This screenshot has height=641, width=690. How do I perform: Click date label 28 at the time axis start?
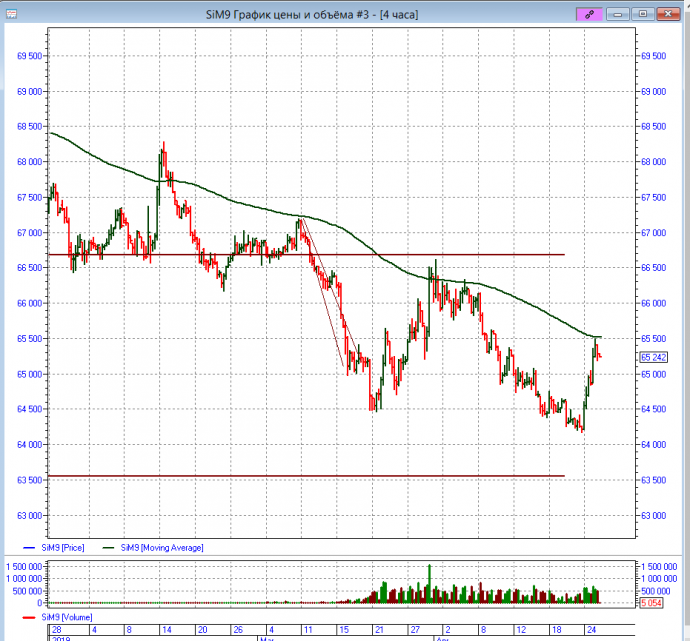56,630
